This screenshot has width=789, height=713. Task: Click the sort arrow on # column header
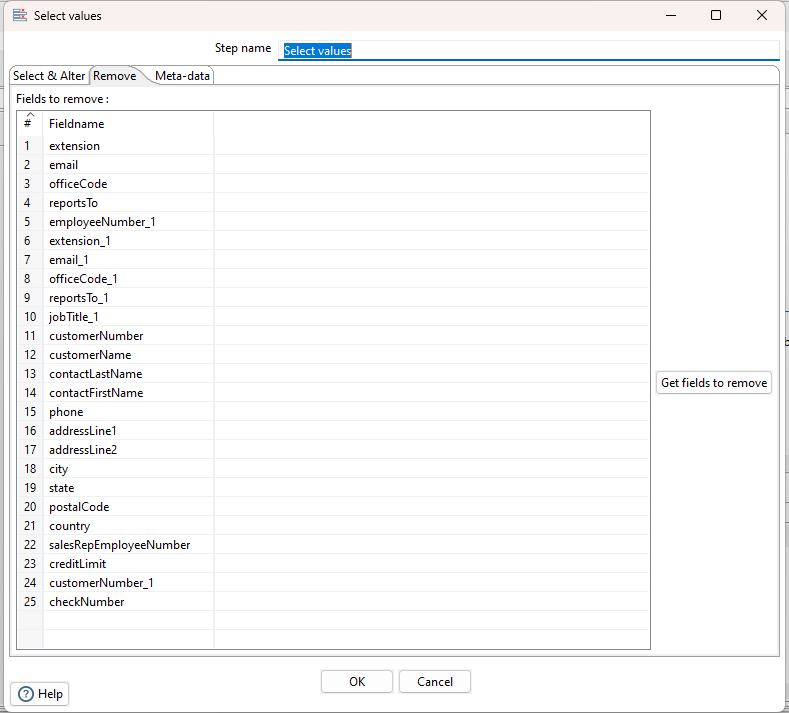[29, 115]
